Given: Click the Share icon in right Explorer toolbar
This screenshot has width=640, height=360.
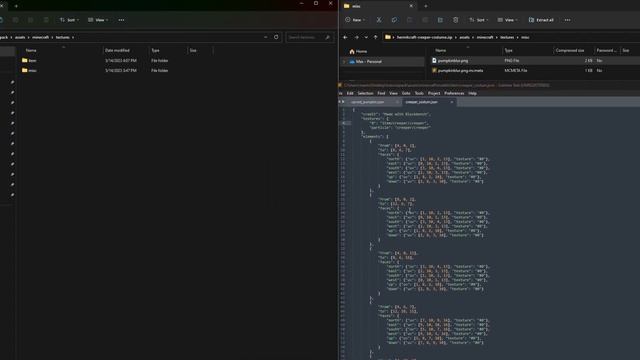Looking at the screenshot, I should coord(440,20).
